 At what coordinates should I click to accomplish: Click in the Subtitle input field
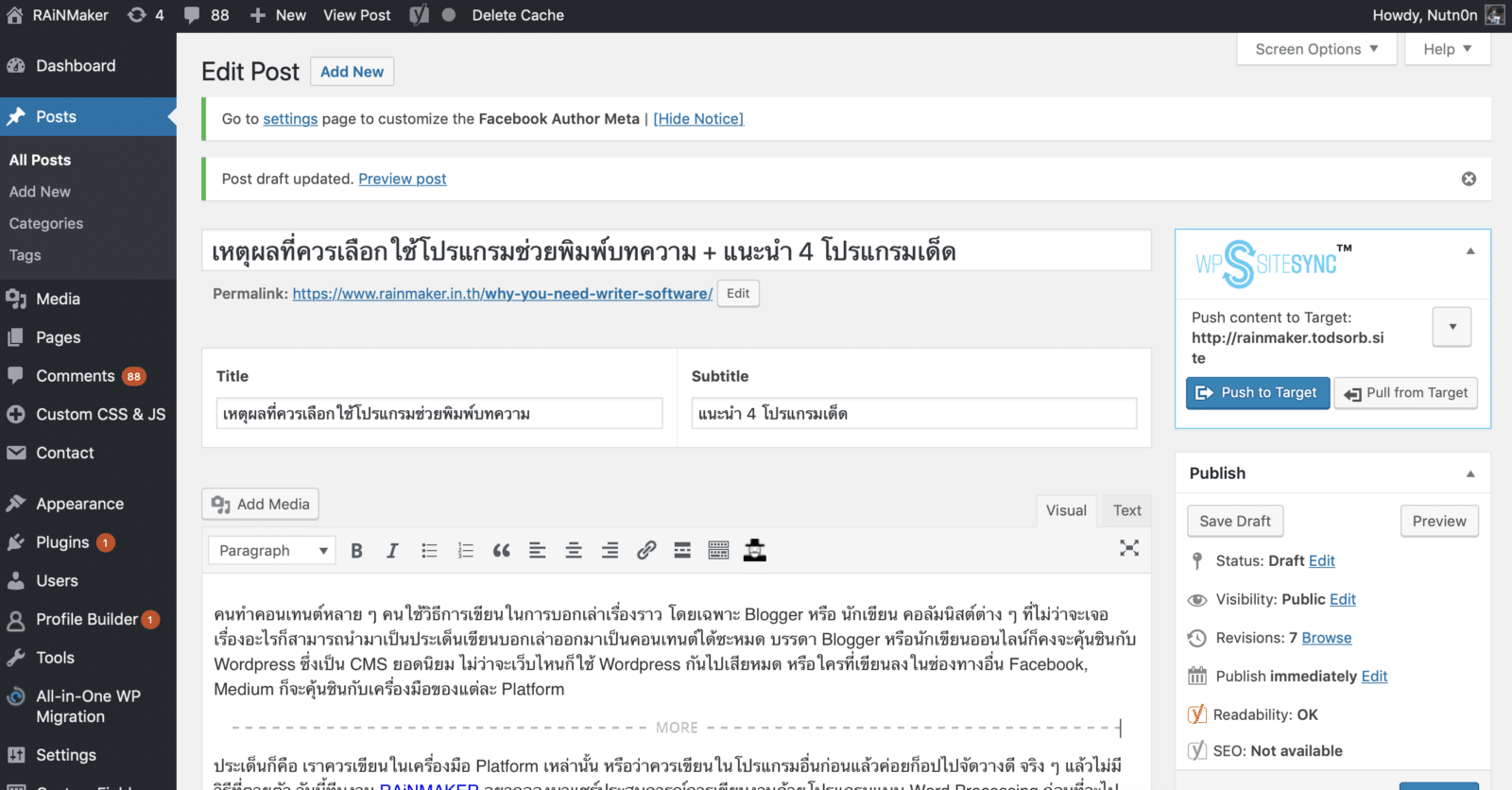click(913, 414)
